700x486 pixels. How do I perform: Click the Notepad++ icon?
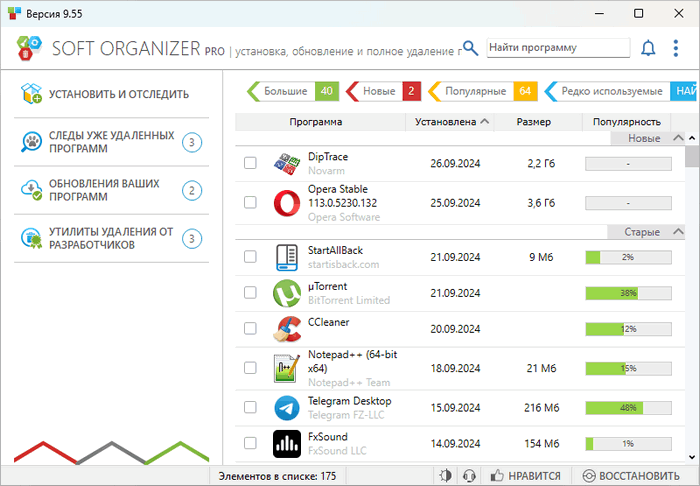click(287, 368)
